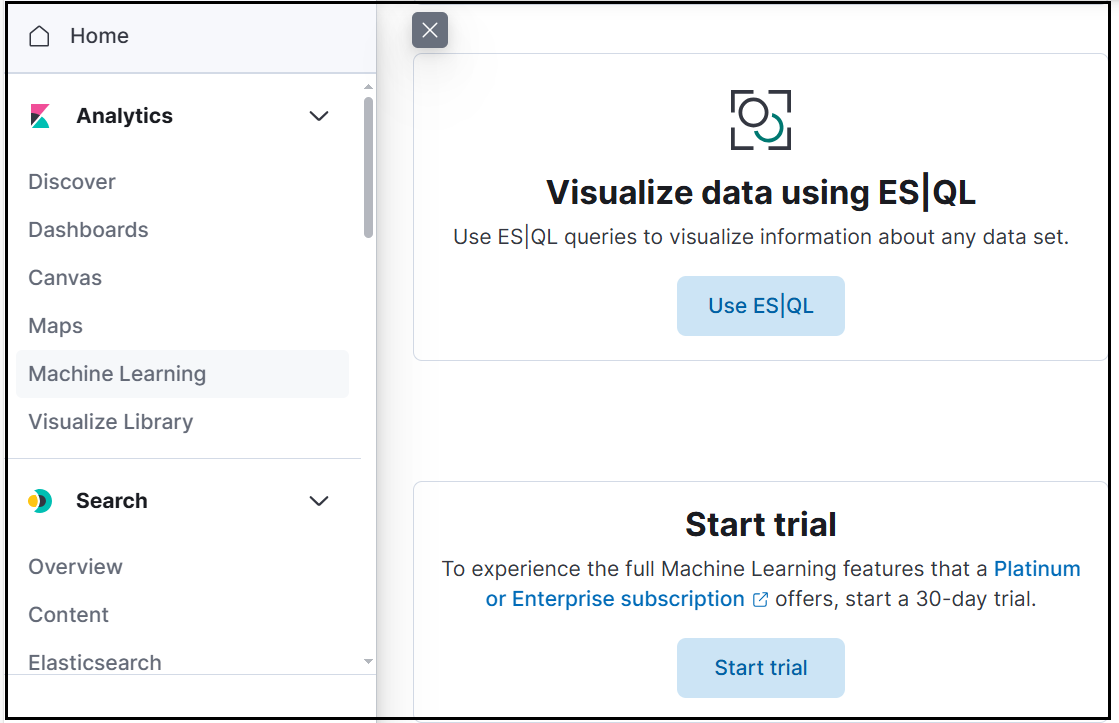The image size is (1119, 723).
Task: Click the Use ES|QL button
Action: (x=761, y=305)
